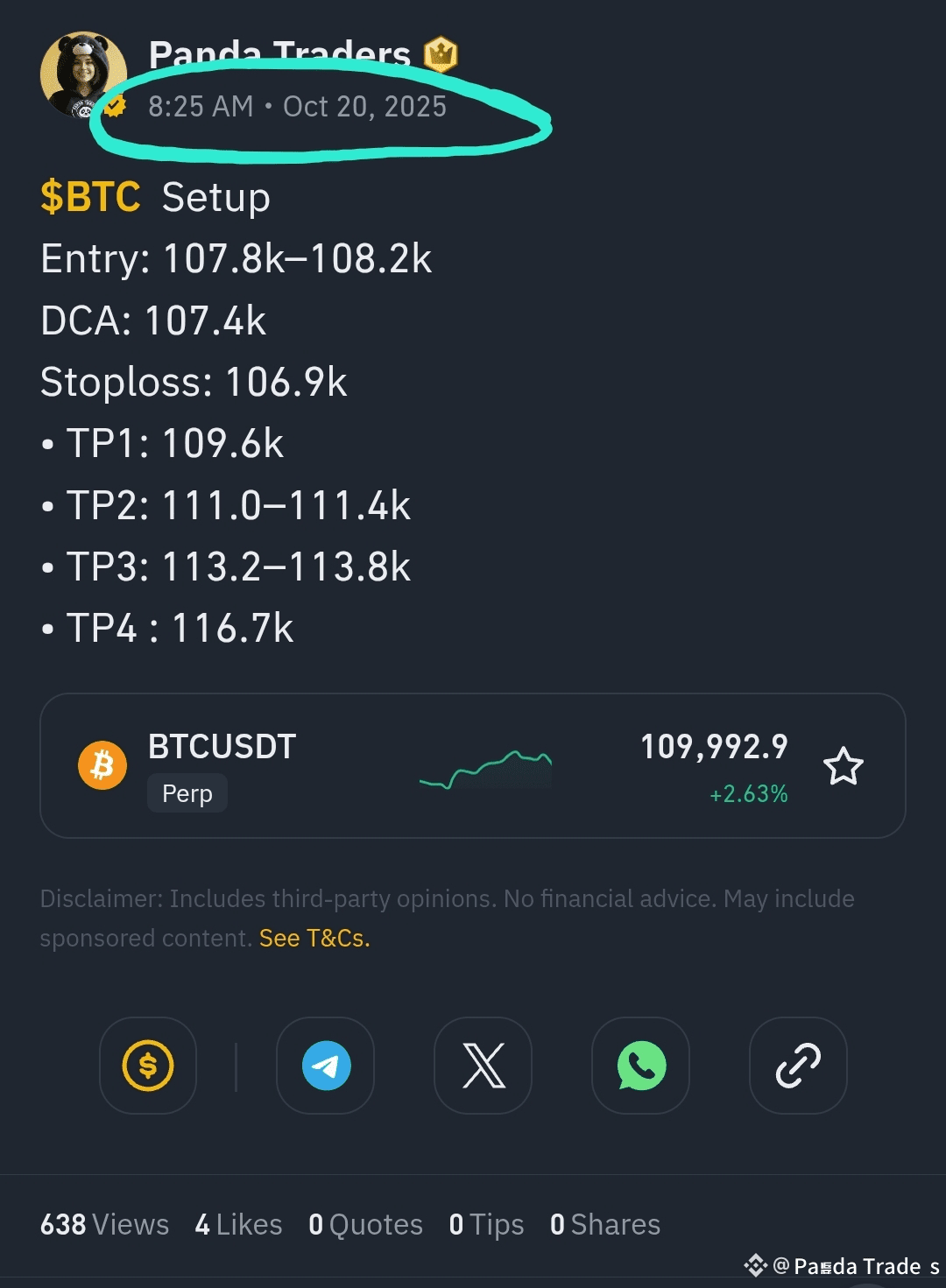This screenshot has width=946, height=1288.
Task: Open the $BTC cashtag link
Action: click(x=90, y=197)
